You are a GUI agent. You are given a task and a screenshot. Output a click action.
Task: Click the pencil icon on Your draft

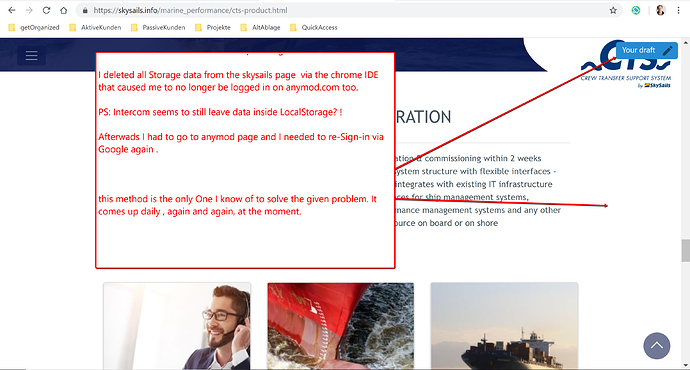coord(668,50)
